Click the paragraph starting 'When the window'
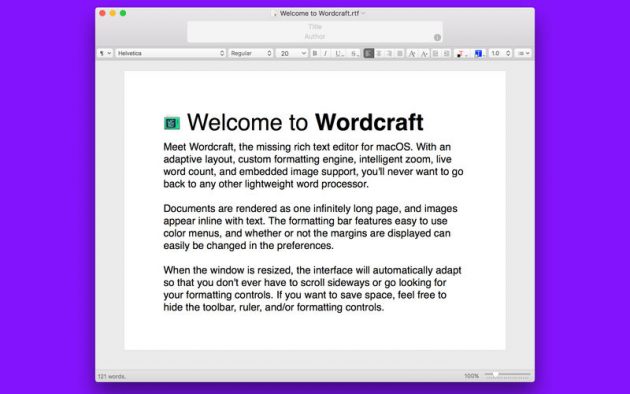 click(312, 289)
